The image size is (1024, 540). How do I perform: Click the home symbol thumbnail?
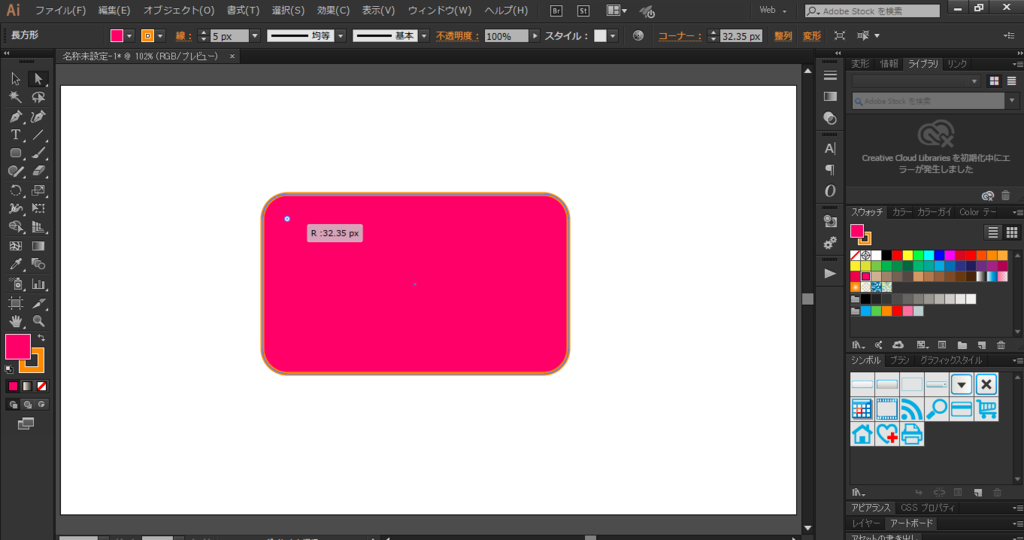coord(862,434)
